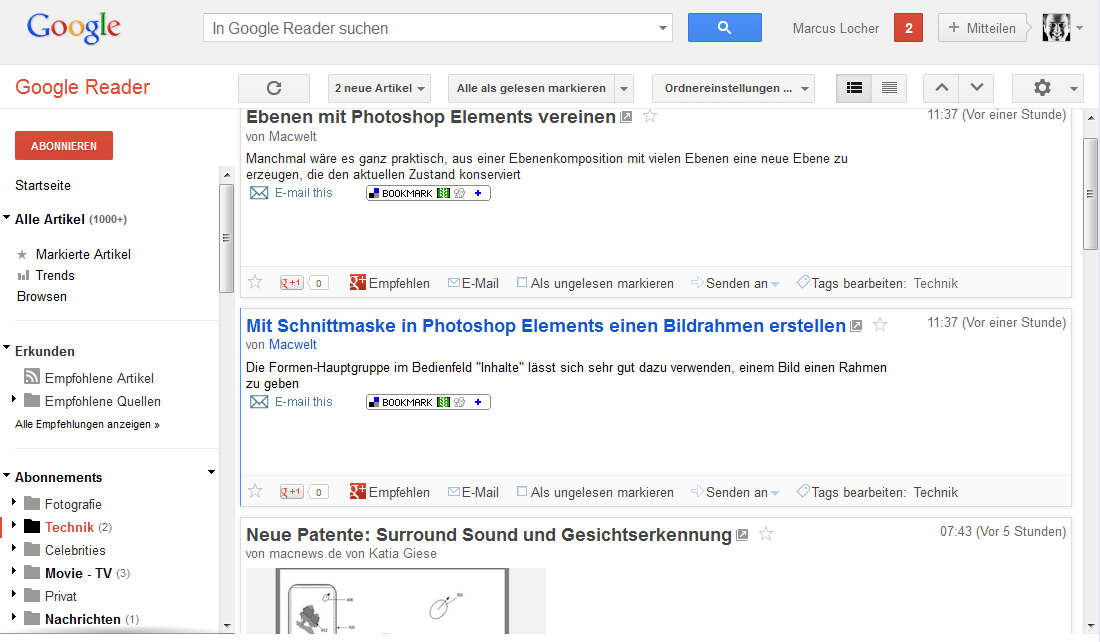Refresh the article list
The image size is (1100, 642).
tap(273, 88)
